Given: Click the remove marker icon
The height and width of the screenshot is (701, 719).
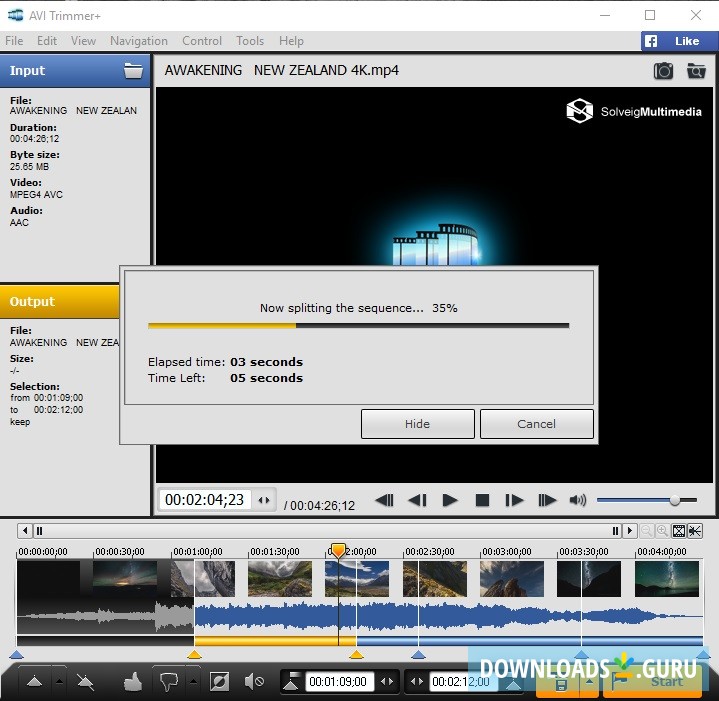Looking at the screenshot, I should click(86, 682).
